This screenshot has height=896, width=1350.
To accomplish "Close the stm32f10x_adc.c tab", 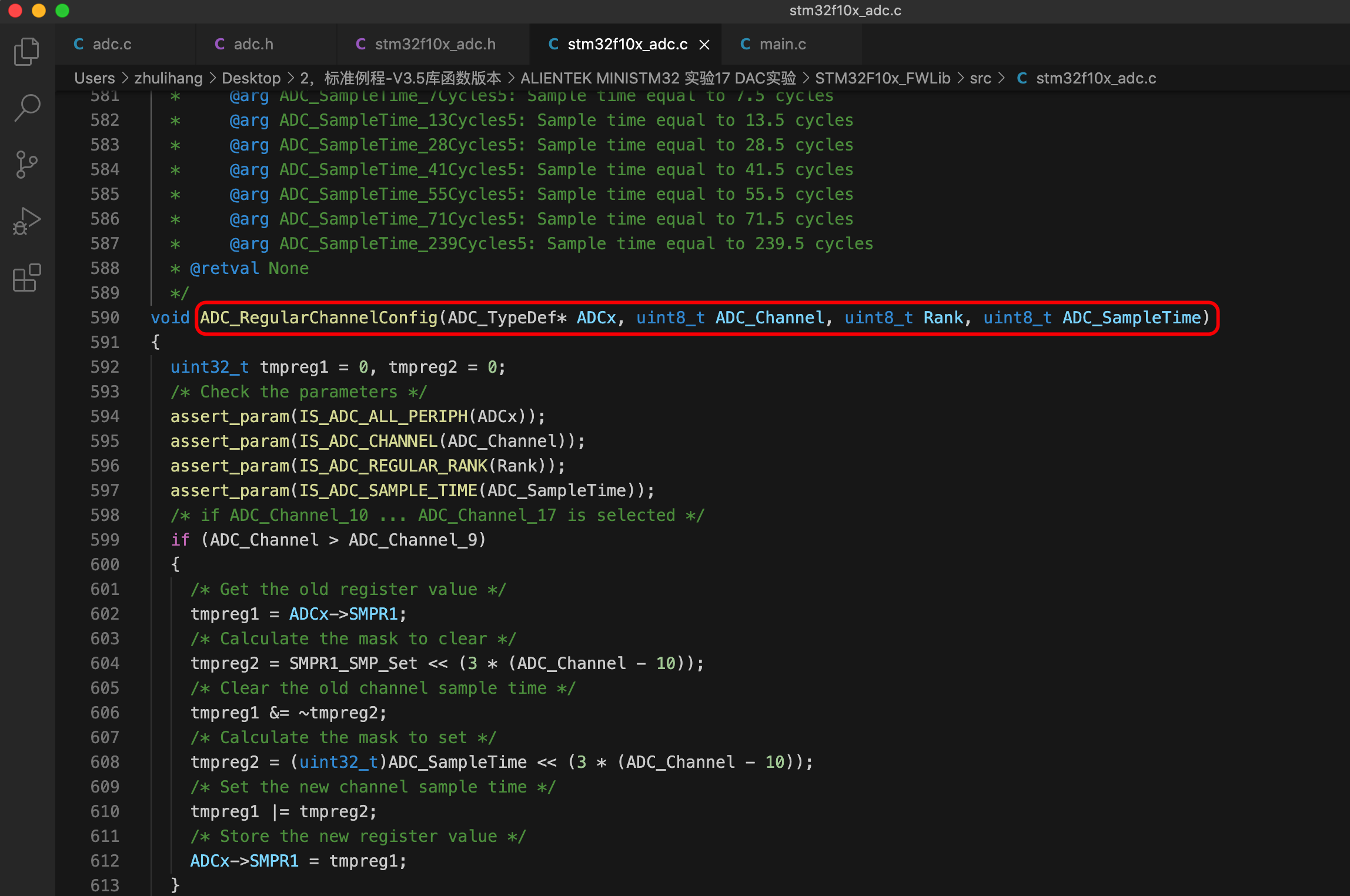I will [704, 44].
